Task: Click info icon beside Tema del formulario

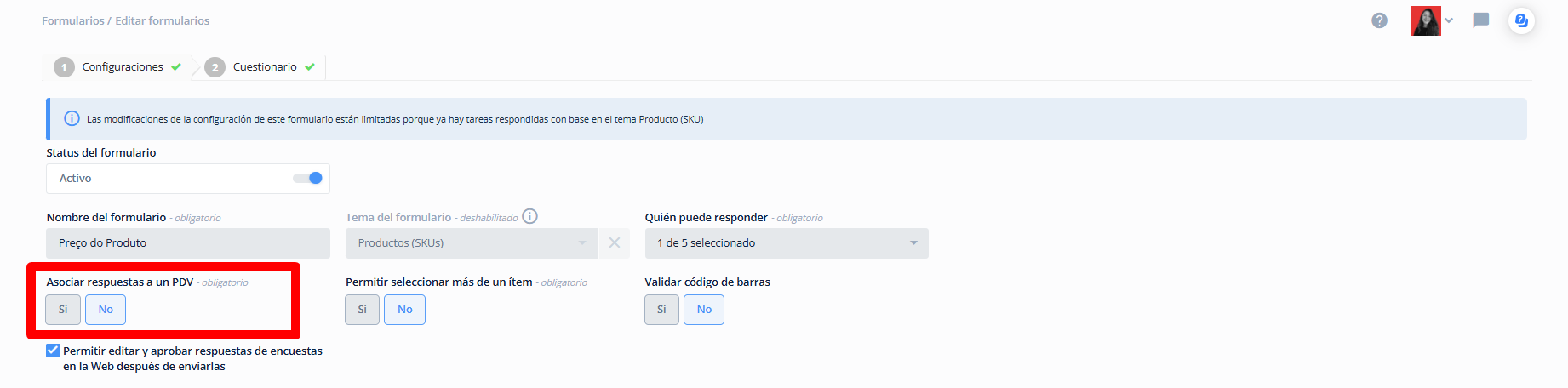Action: 529,216
